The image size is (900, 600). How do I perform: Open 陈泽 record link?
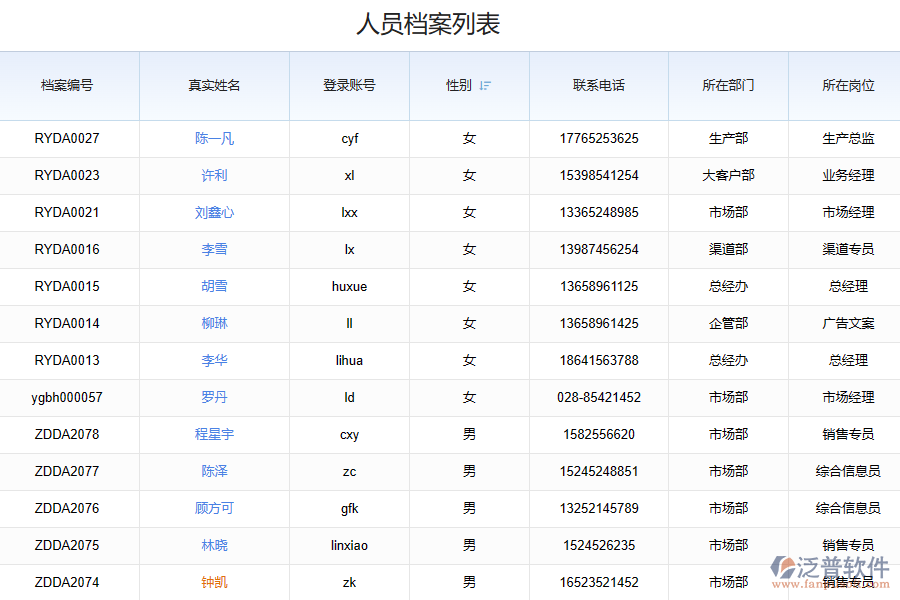pyautogui.click(x=214, y=472)
